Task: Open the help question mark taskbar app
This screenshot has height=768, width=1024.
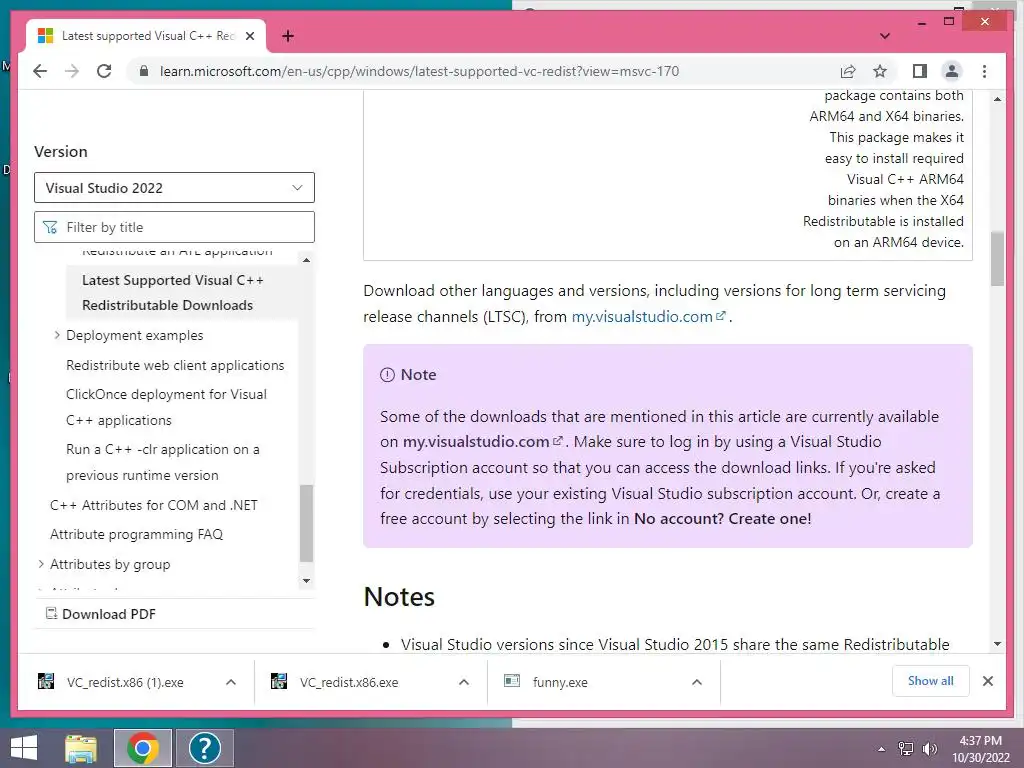Action: pyautogui.click(x=204, y=748)
